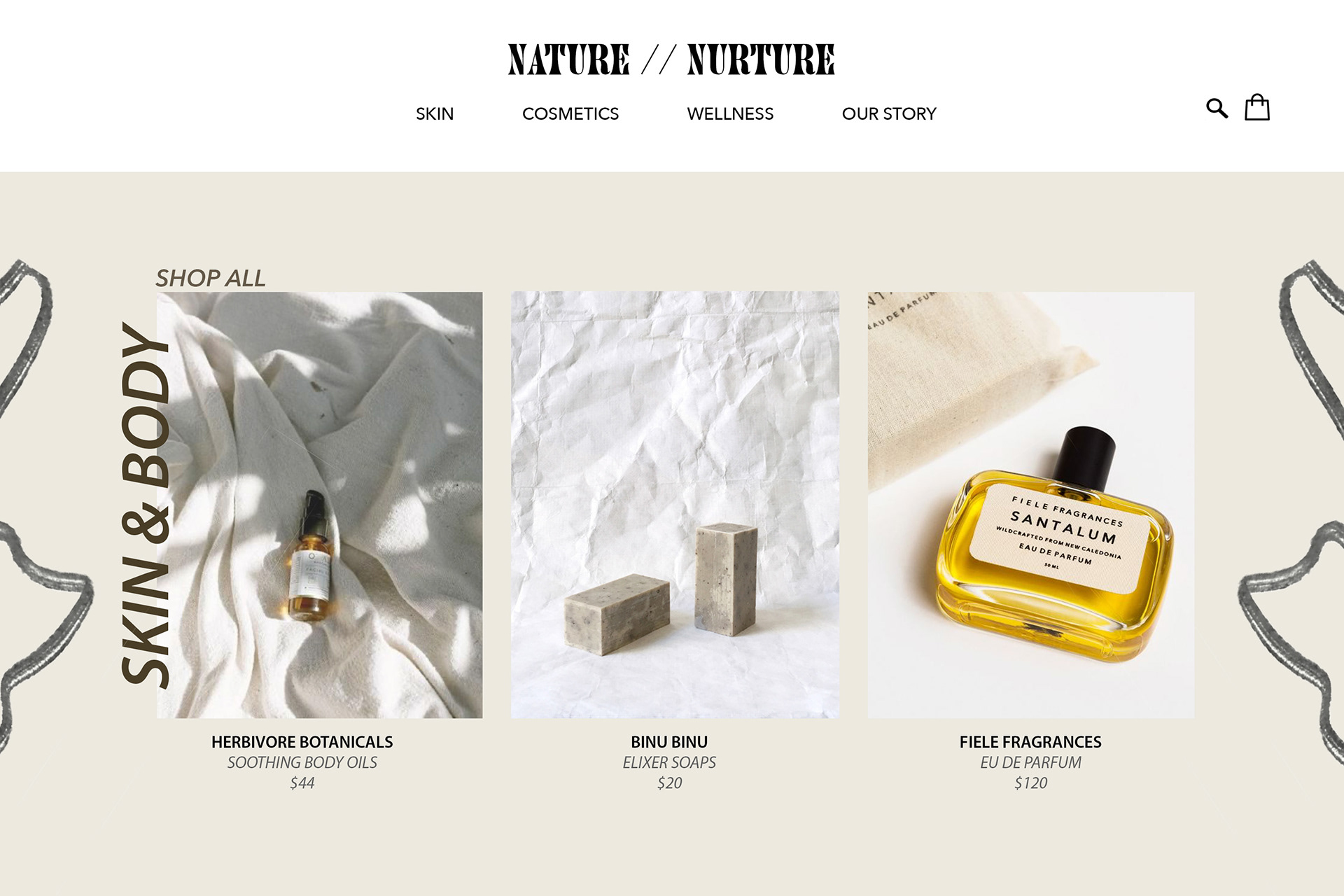The image size is (1344, 896).
Task: Click the Nature // Nurture logo
Action: tap(671, 59)
